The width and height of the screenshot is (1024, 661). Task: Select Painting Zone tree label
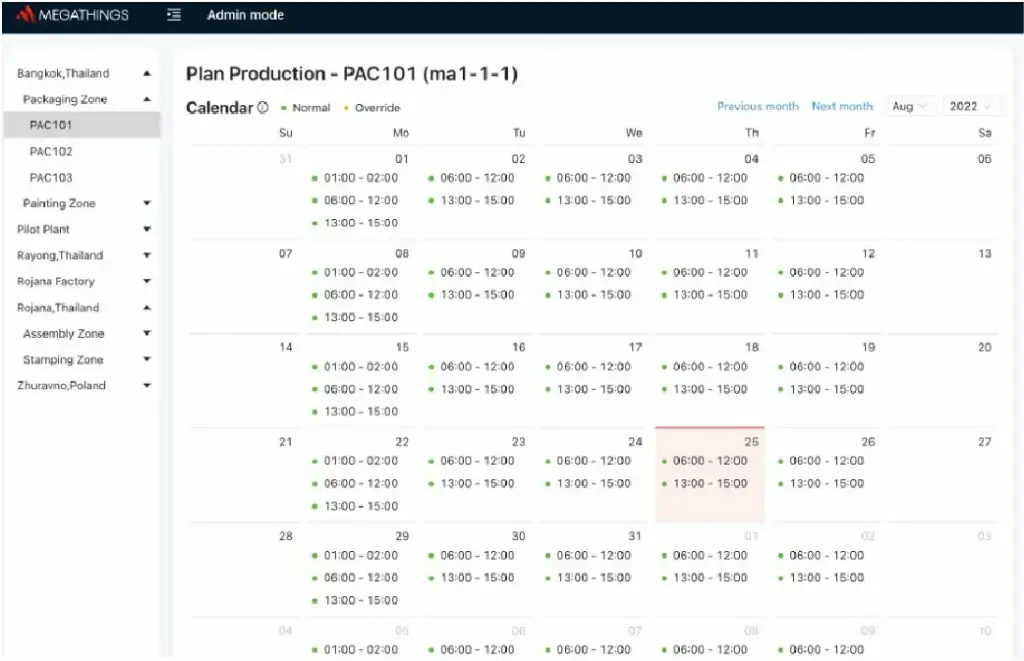[x=59, y=203]
